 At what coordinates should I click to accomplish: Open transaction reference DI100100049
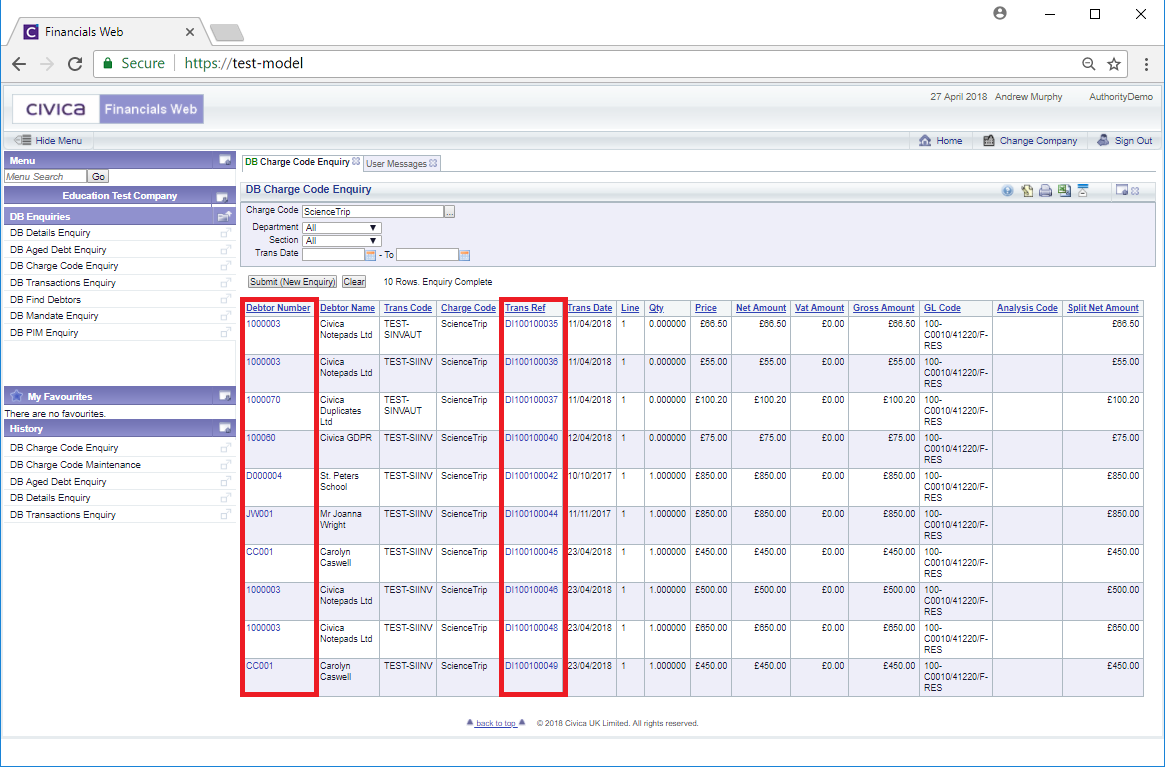[531, 666]
